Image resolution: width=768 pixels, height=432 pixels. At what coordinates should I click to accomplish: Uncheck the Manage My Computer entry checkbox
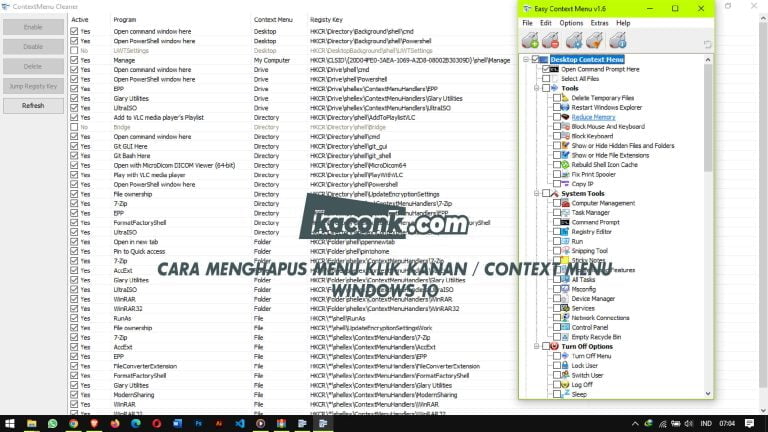74,60
